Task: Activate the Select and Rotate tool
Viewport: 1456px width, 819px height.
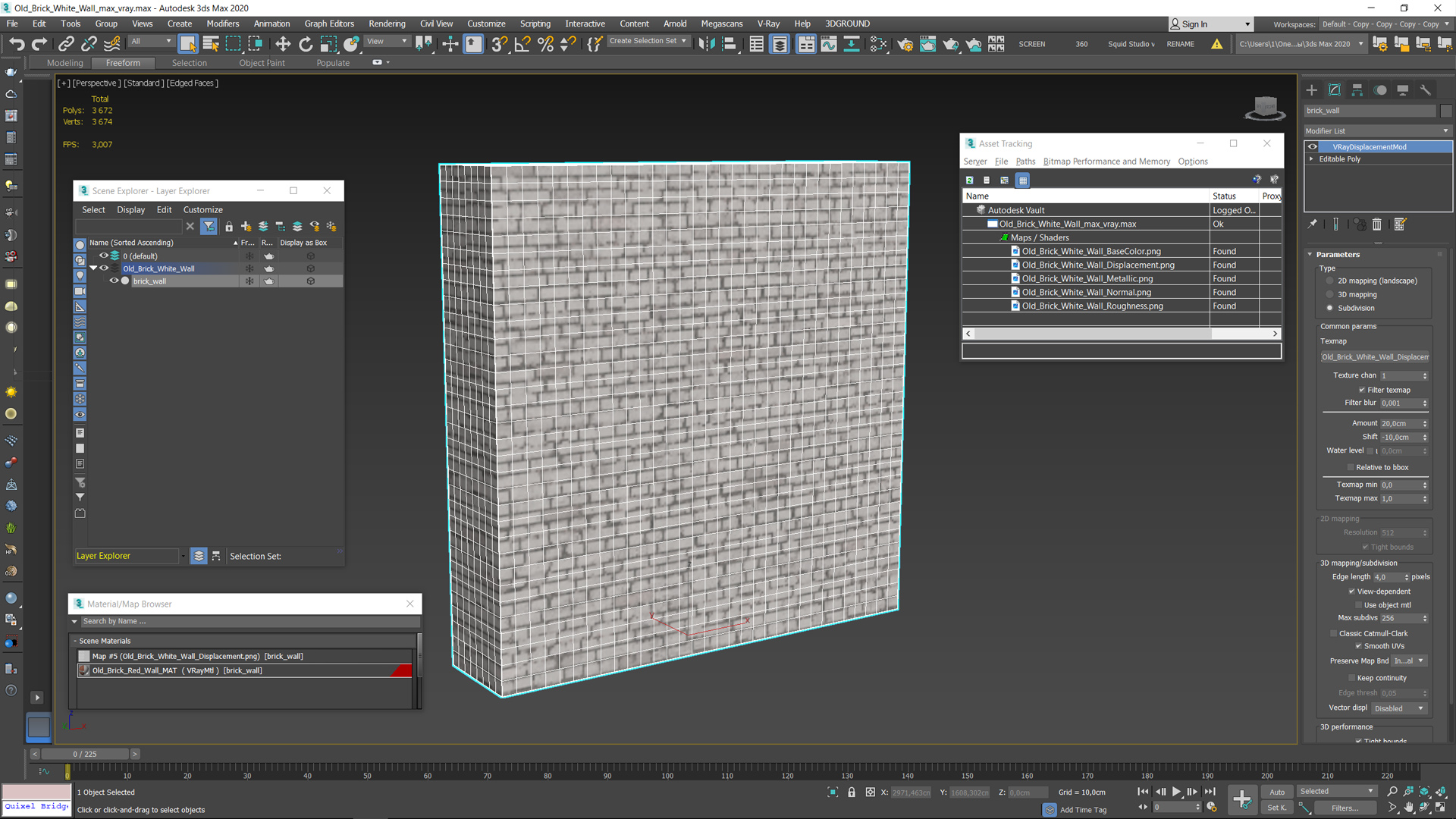Action: 306,44
